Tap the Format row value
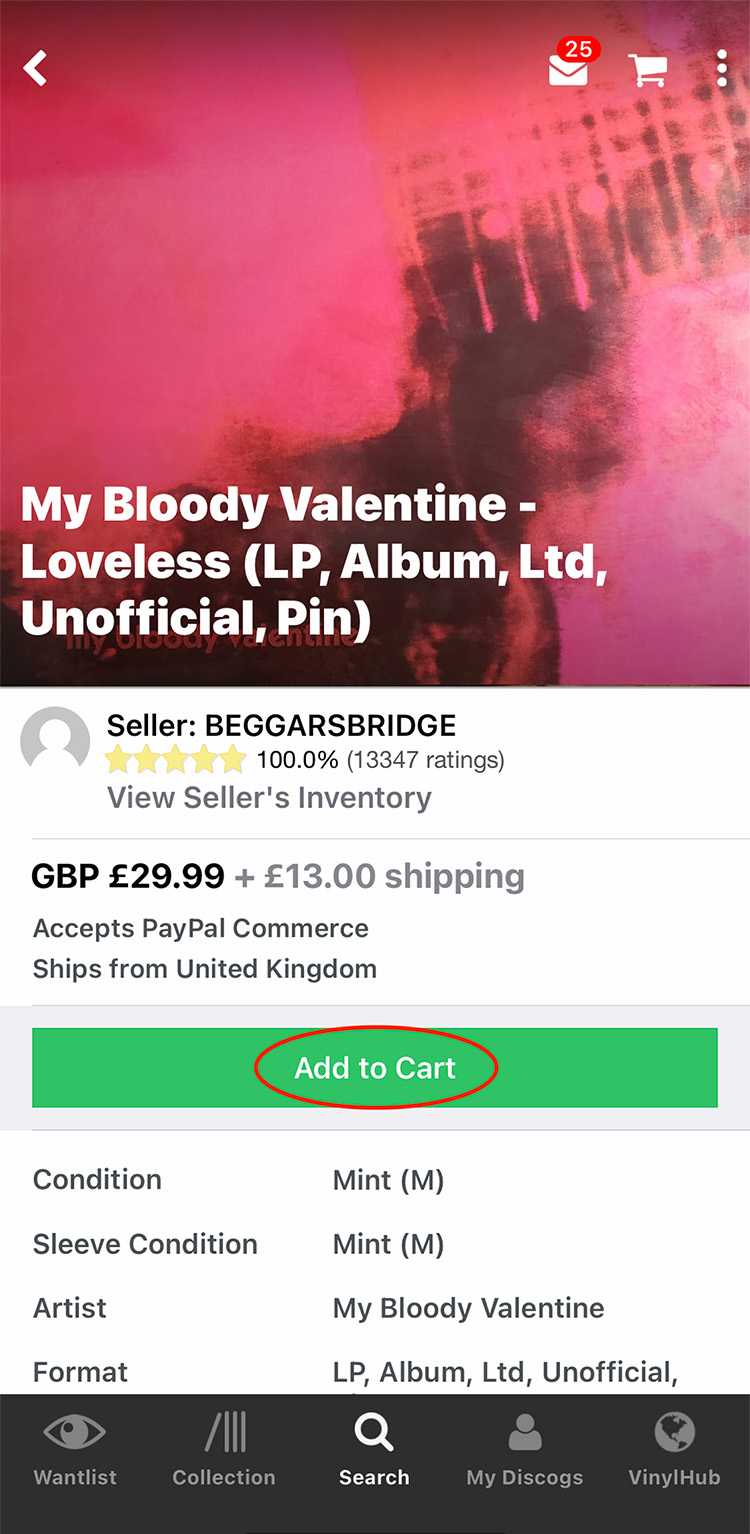Screen dimensions: 750x1534 [x=505, y=1372]
